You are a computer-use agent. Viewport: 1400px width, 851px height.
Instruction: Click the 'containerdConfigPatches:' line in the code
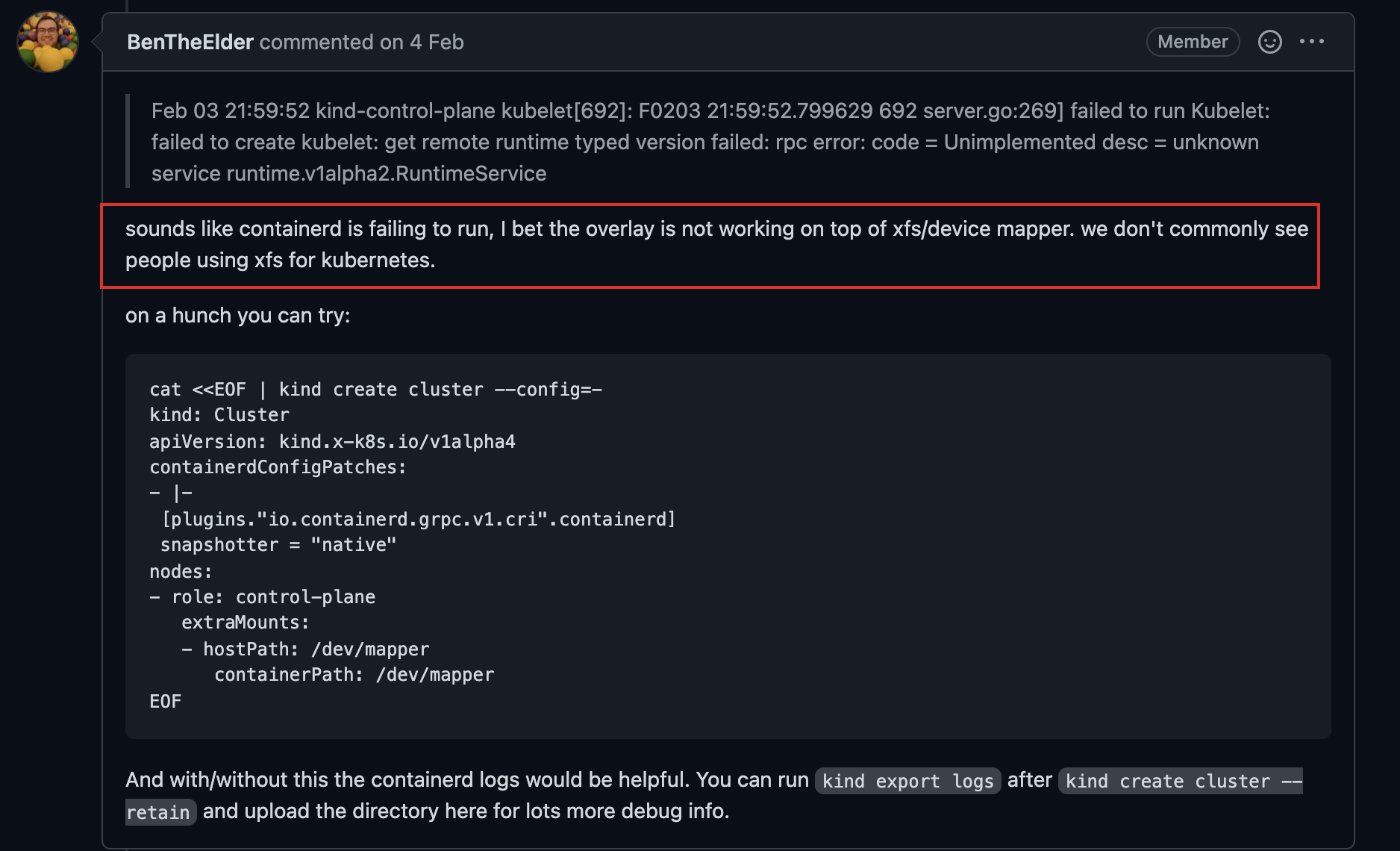click(x=278, y=467)
